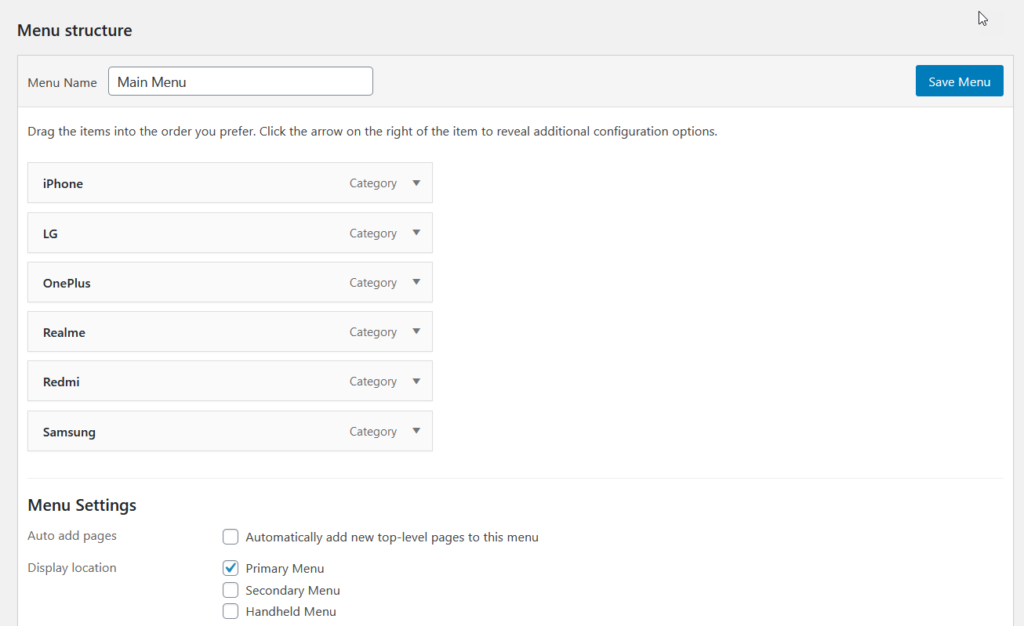The width and height of the screenshot is (1024, 626).
Task: Click the Save Menu button
Action: tap(959, 81)
